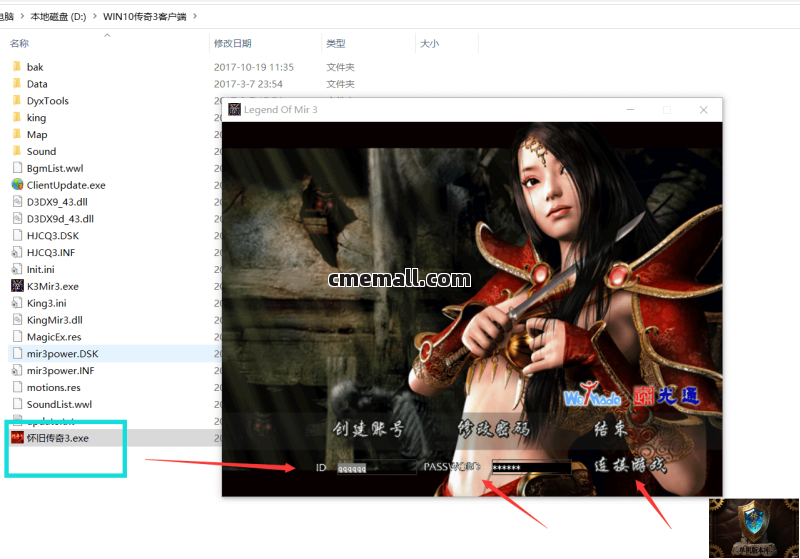Select the DyxTools folder icon
This screenshot has width=800, height=559.
[x=17, y=101]
